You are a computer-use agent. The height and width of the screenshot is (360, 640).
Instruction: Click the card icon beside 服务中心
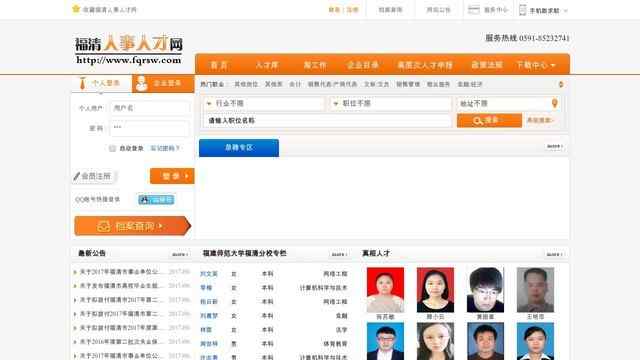(x=473, y=10)
